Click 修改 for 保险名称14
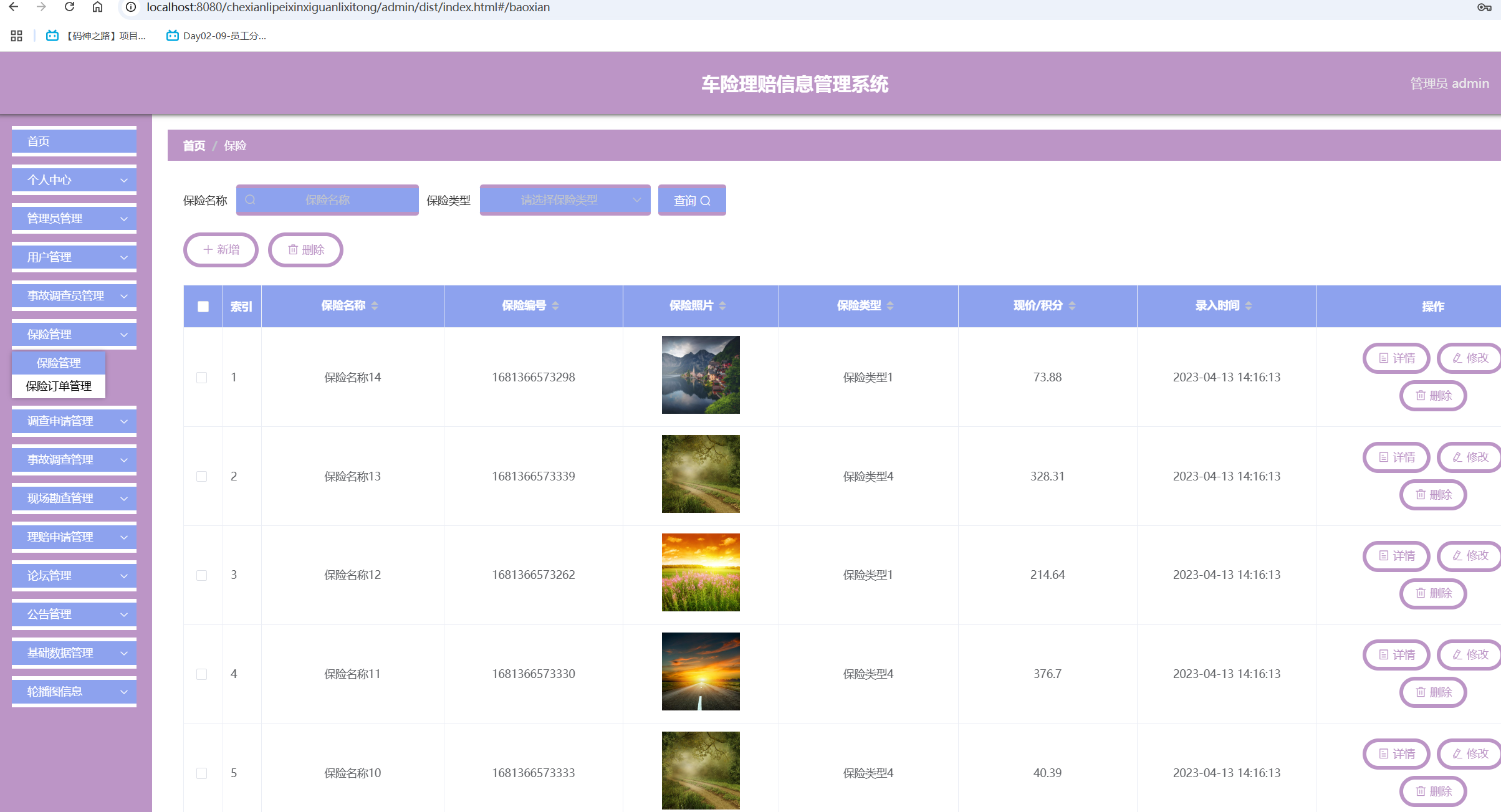 point(1470,358)
